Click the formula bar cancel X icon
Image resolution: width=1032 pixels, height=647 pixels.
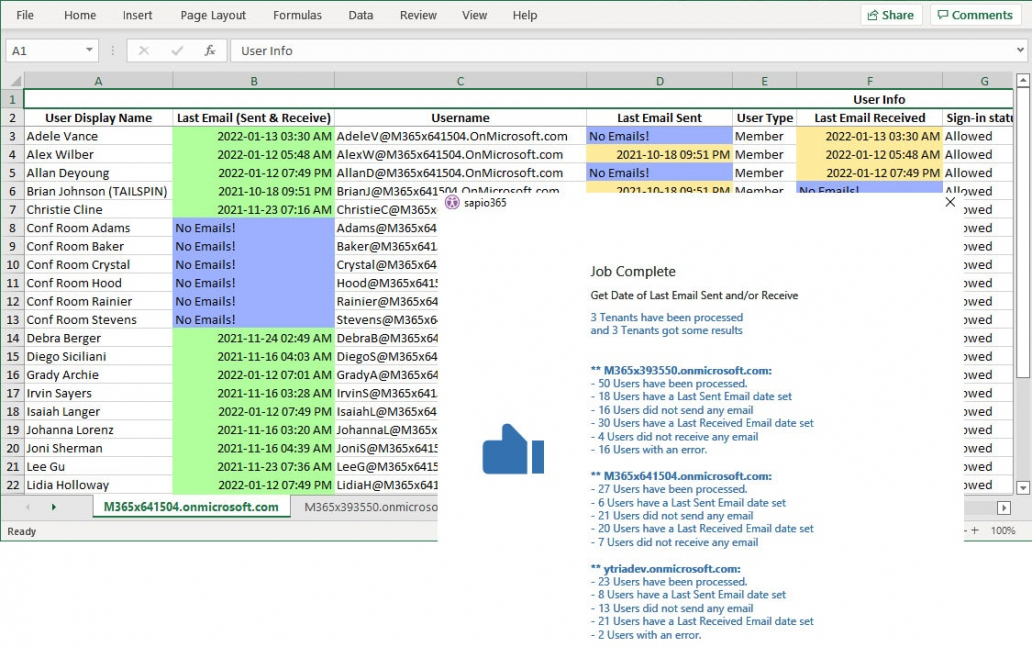143,51
